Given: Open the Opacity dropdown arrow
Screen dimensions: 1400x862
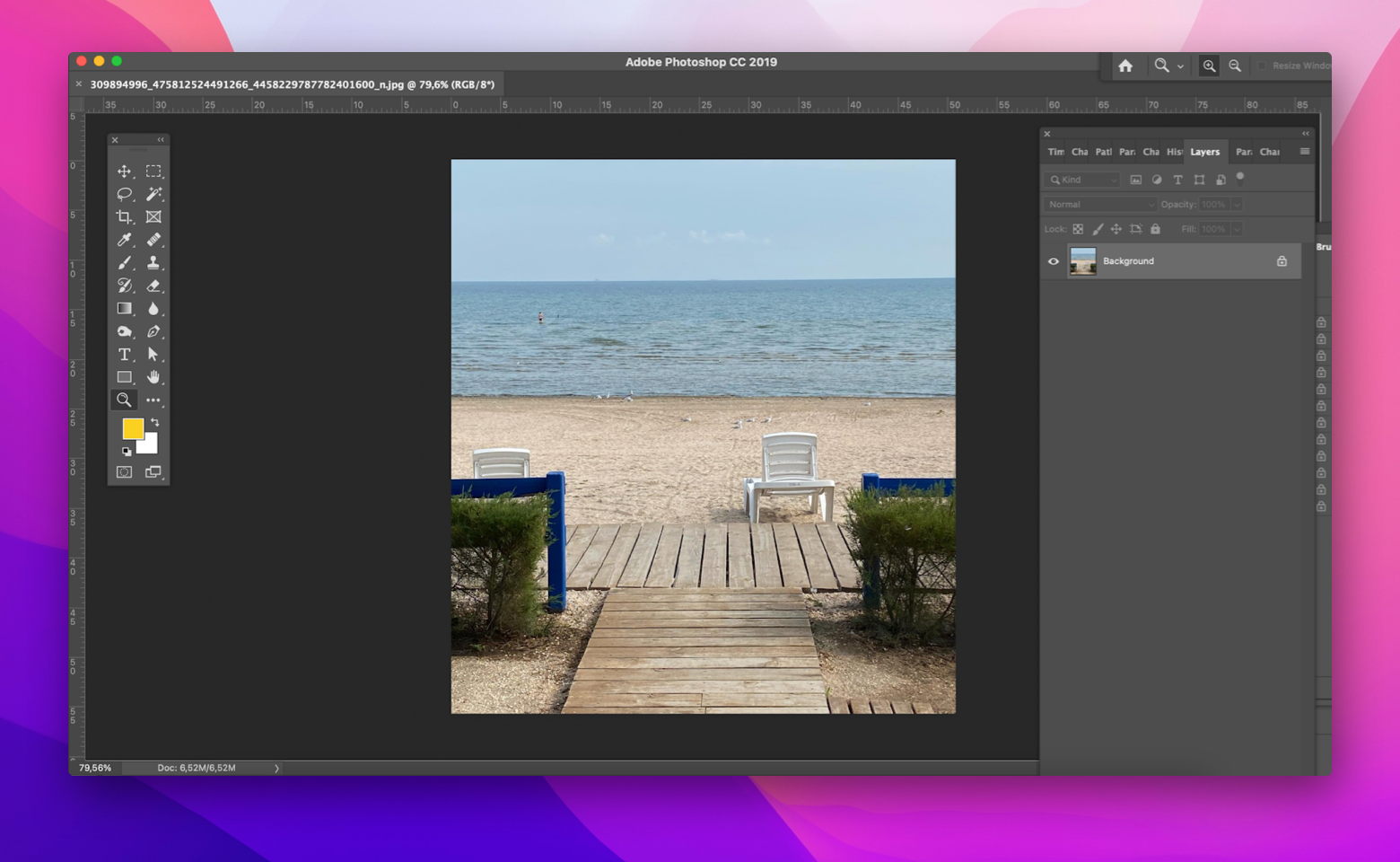Looking at the screenshot, I should tap(1237, 204).
